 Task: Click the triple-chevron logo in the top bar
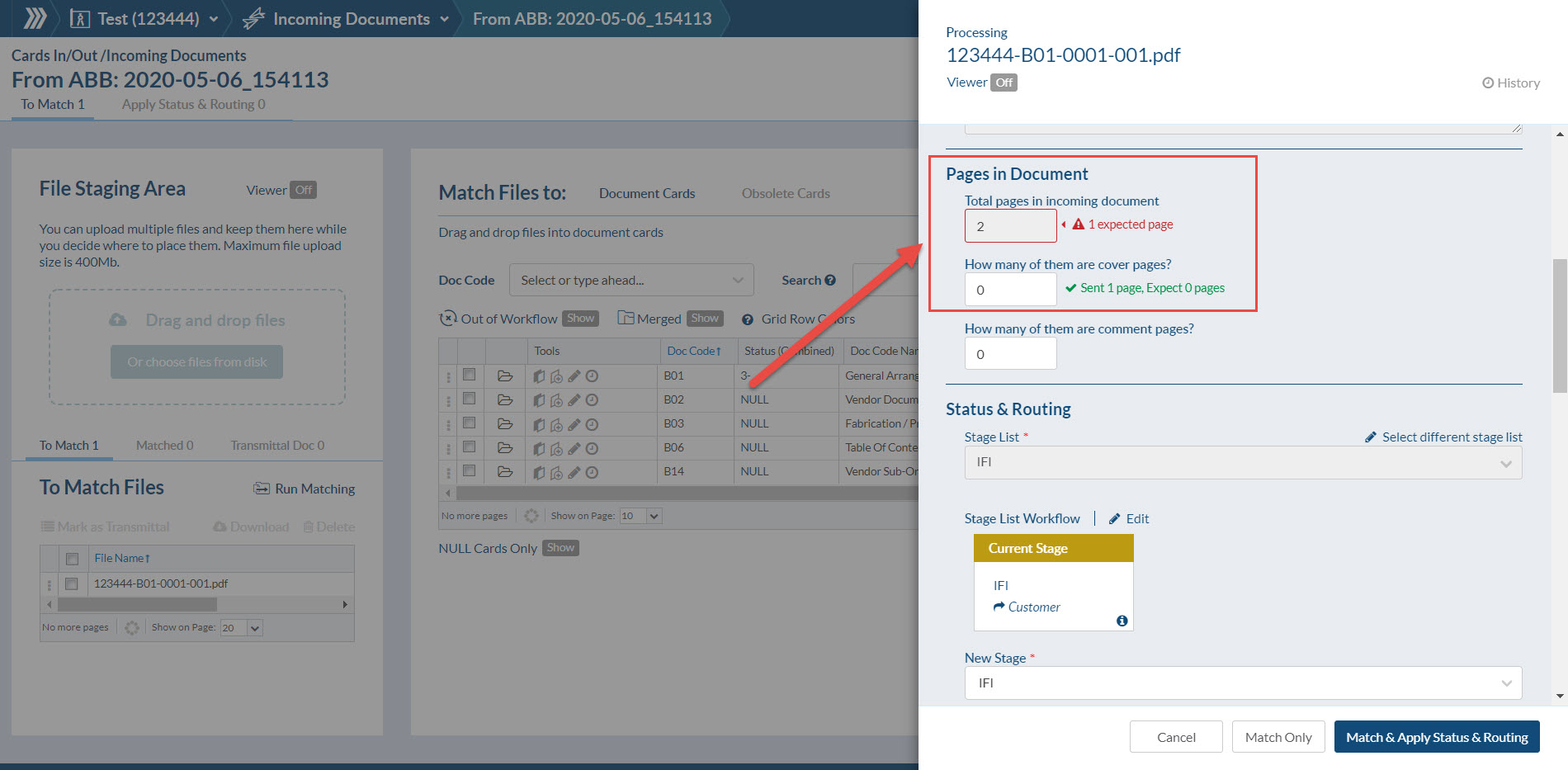point(35,18)
